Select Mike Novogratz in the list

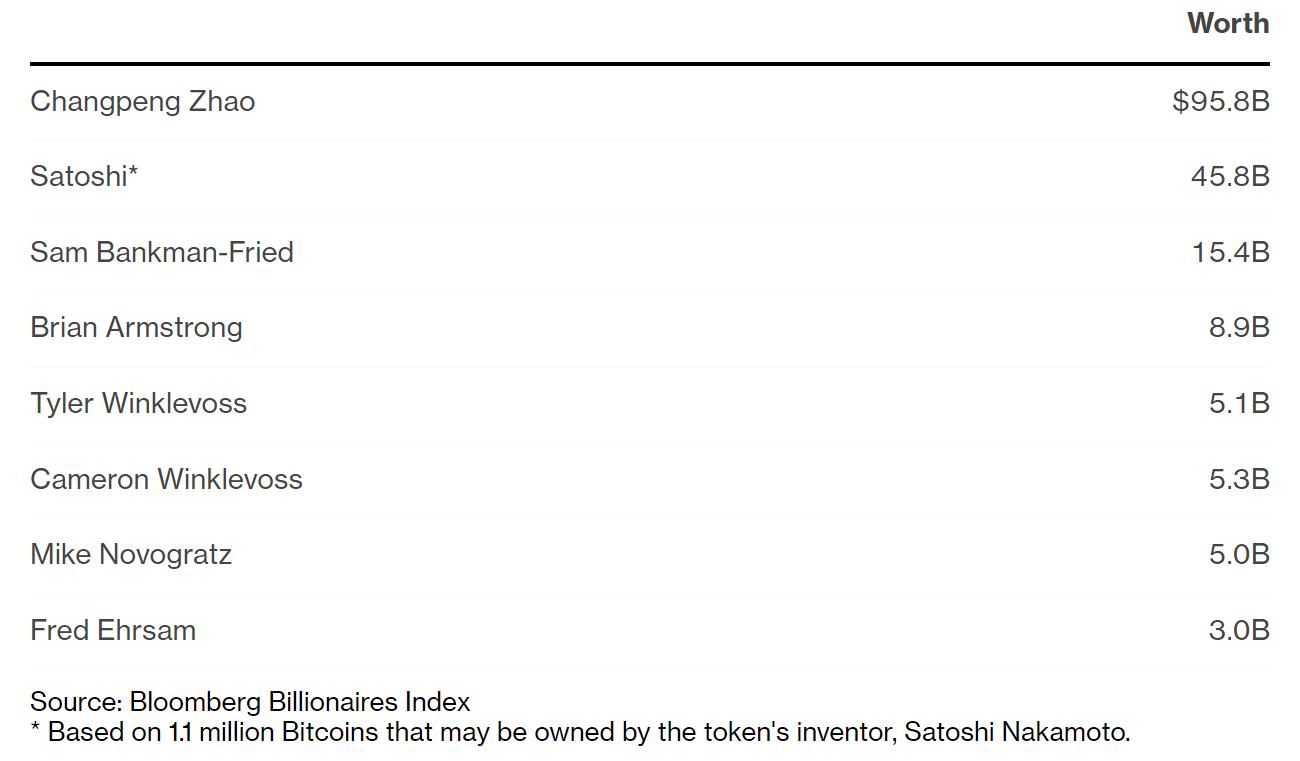(x=131, y=555)
